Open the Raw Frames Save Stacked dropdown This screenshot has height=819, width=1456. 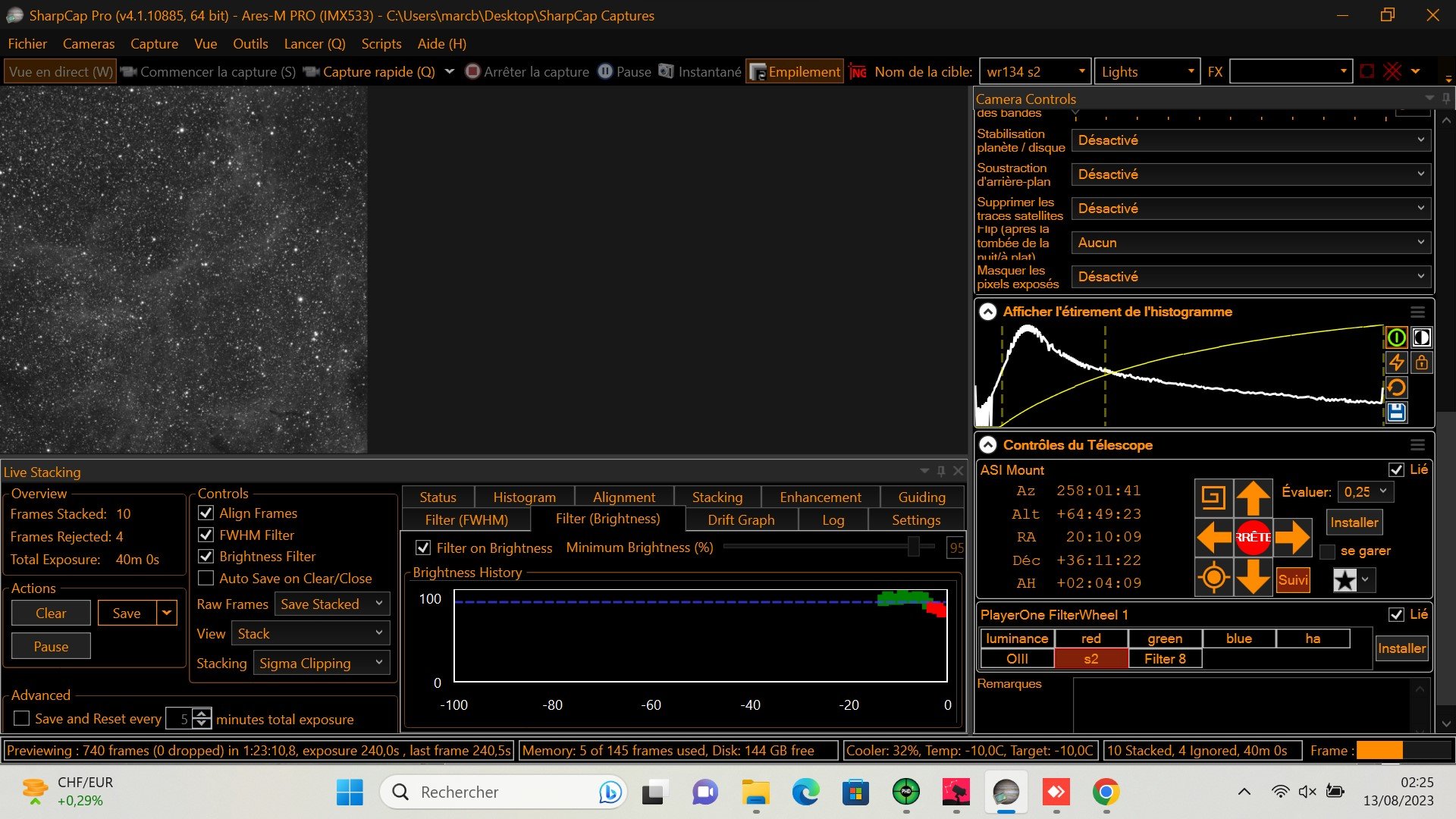332,604
